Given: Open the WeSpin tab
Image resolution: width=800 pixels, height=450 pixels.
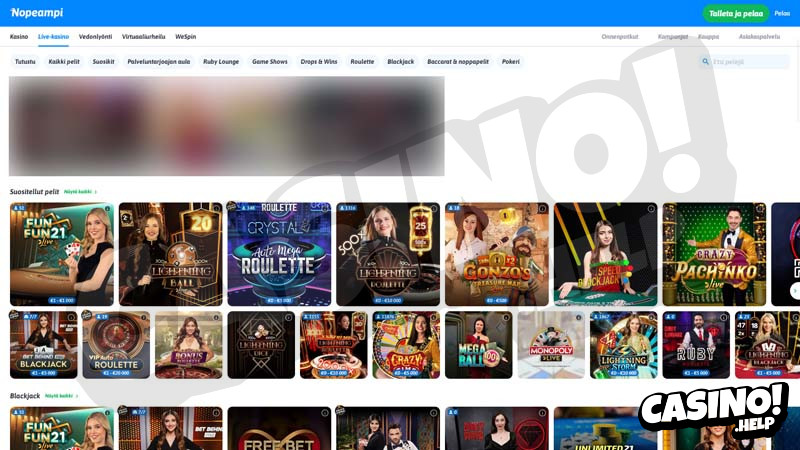Looking at the screenshot, I should click(186, 37).
